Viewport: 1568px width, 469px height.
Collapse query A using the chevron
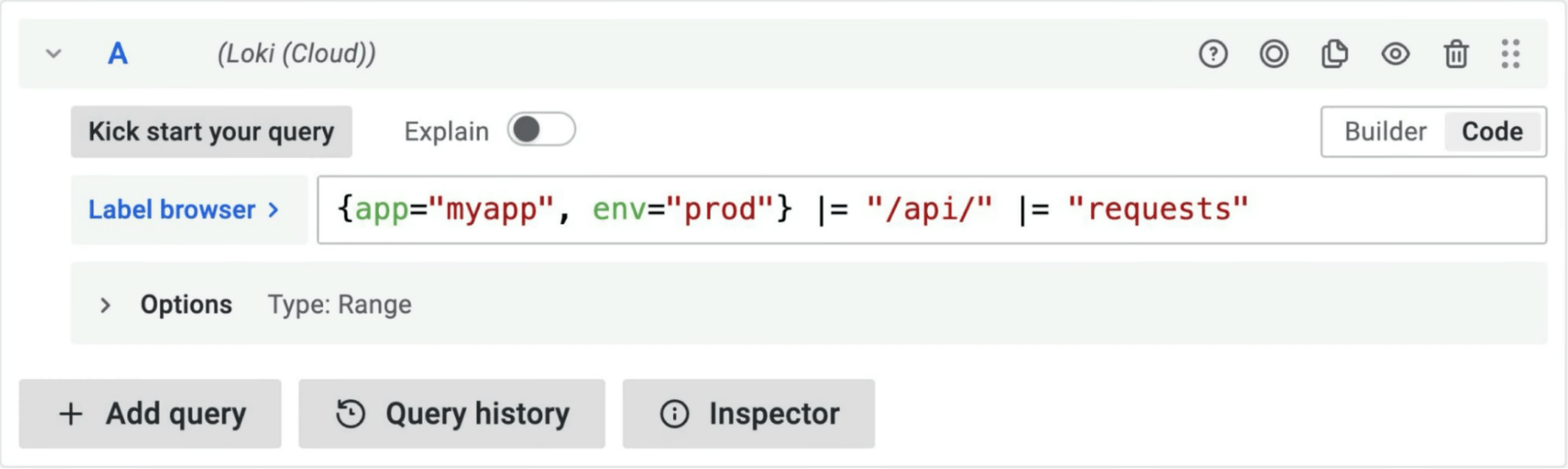point(53,54)
